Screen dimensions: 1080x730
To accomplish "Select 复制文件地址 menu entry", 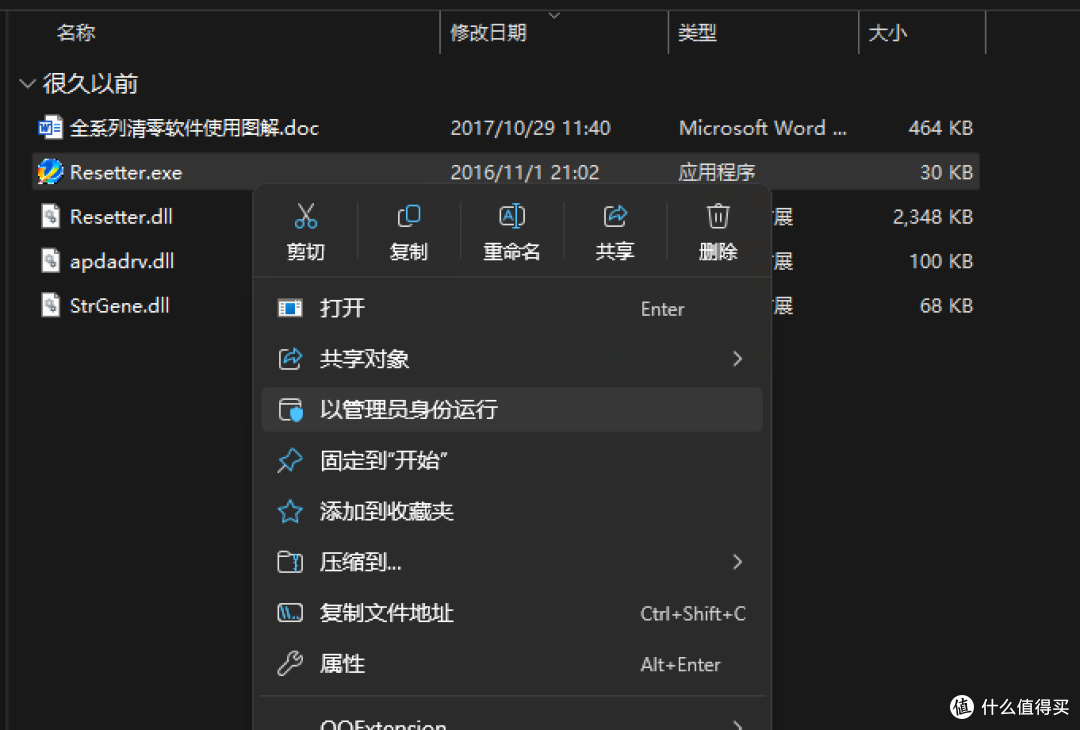I will coord(512,613).
